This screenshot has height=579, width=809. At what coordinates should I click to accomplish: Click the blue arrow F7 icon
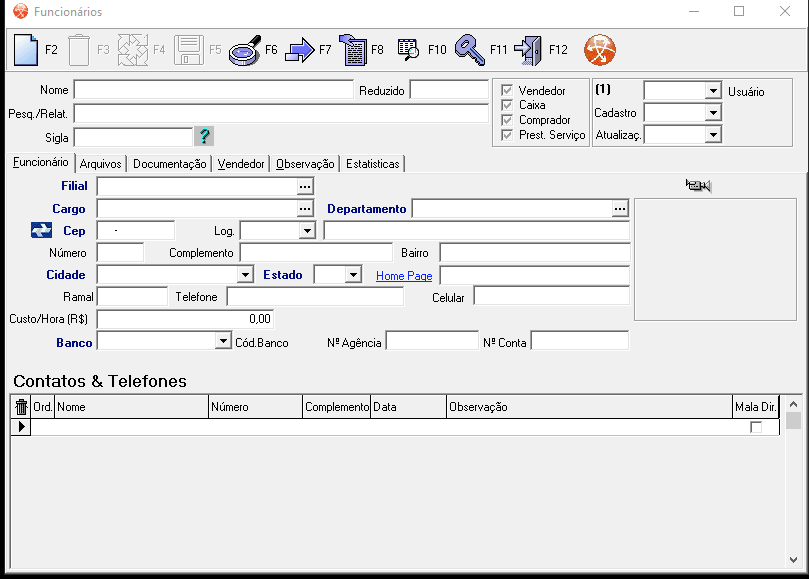(300, 49)
